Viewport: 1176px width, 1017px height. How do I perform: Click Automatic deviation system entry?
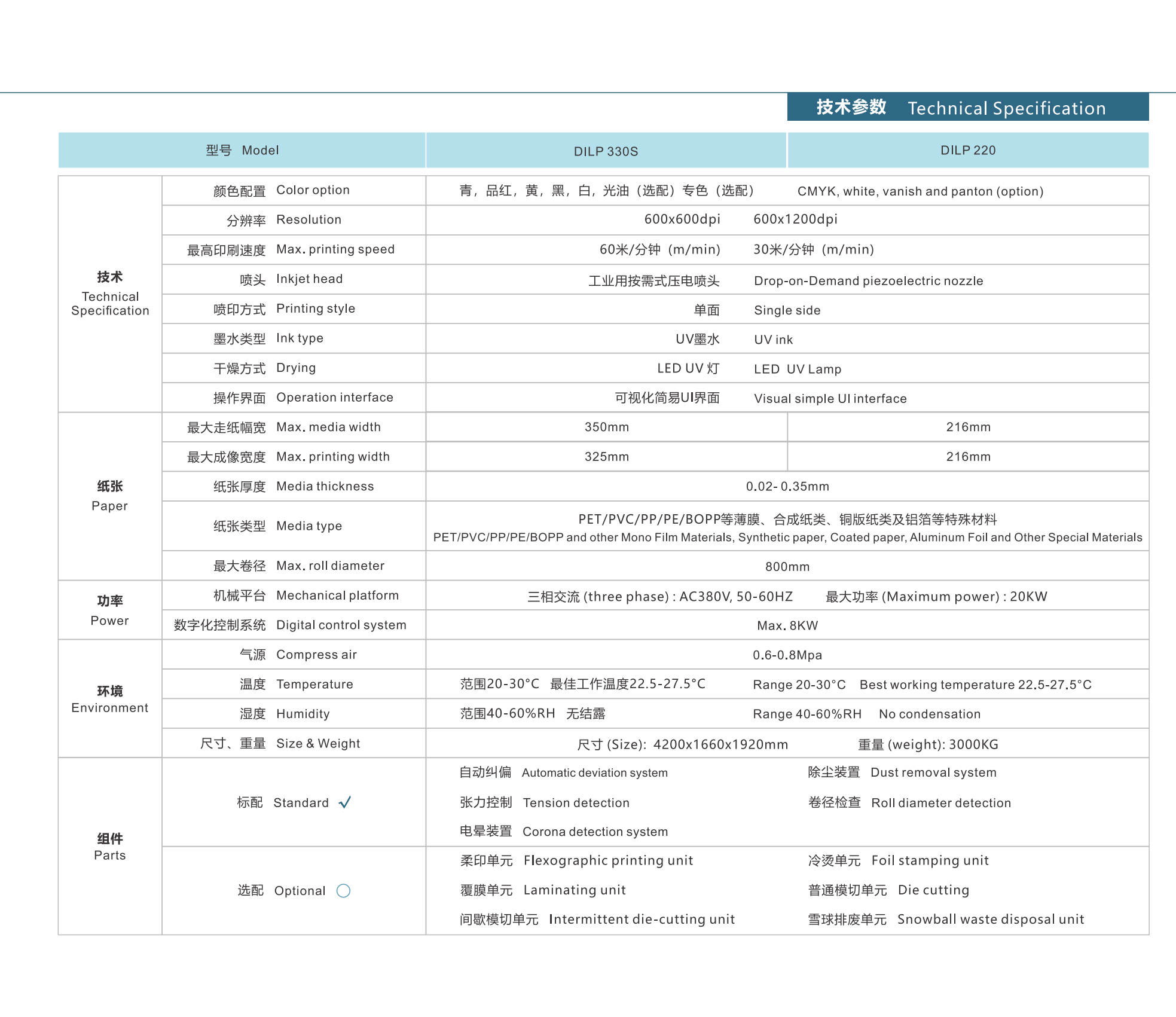pos(594,772)
